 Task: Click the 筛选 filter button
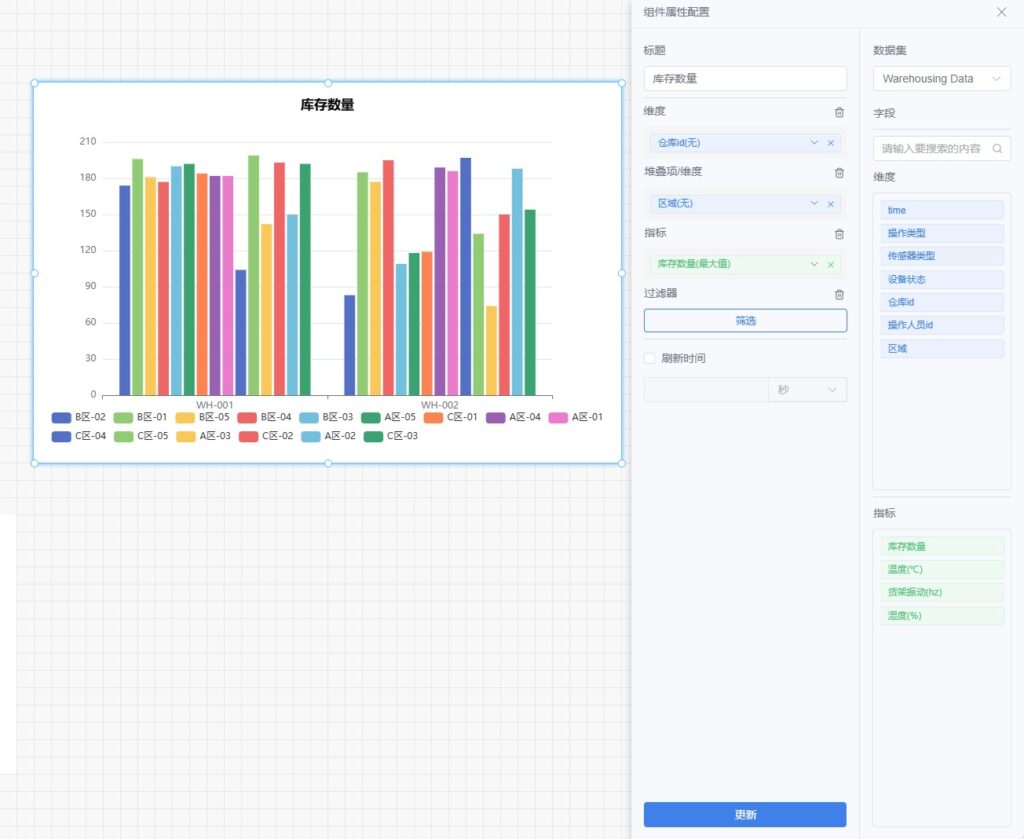coord(745,321)
